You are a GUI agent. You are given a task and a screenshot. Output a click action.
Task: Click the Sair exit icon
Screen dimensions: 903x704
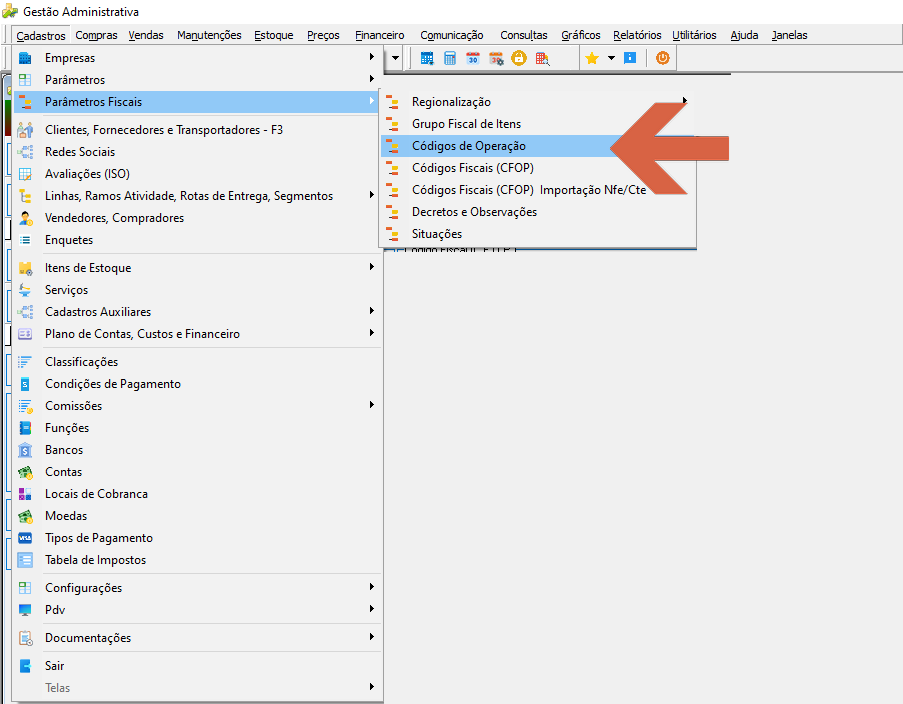[25, 666]
